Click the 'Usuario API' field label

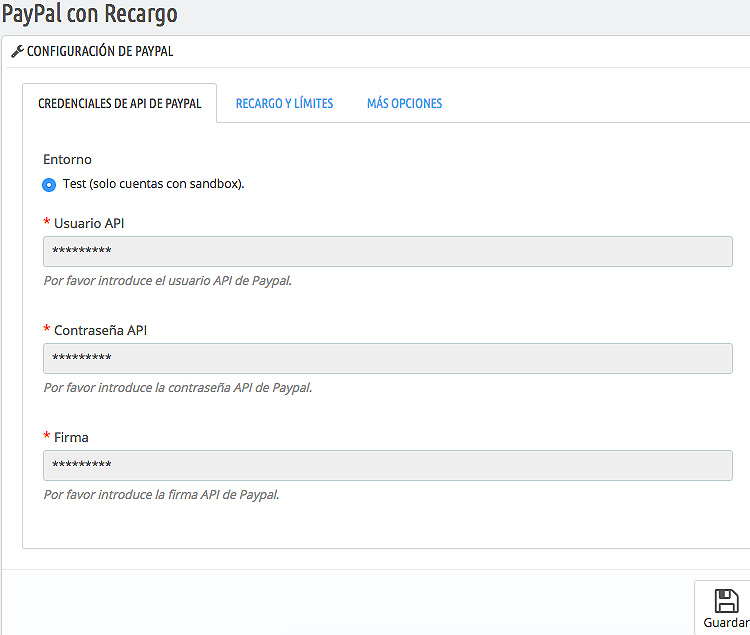coord(89,223)
